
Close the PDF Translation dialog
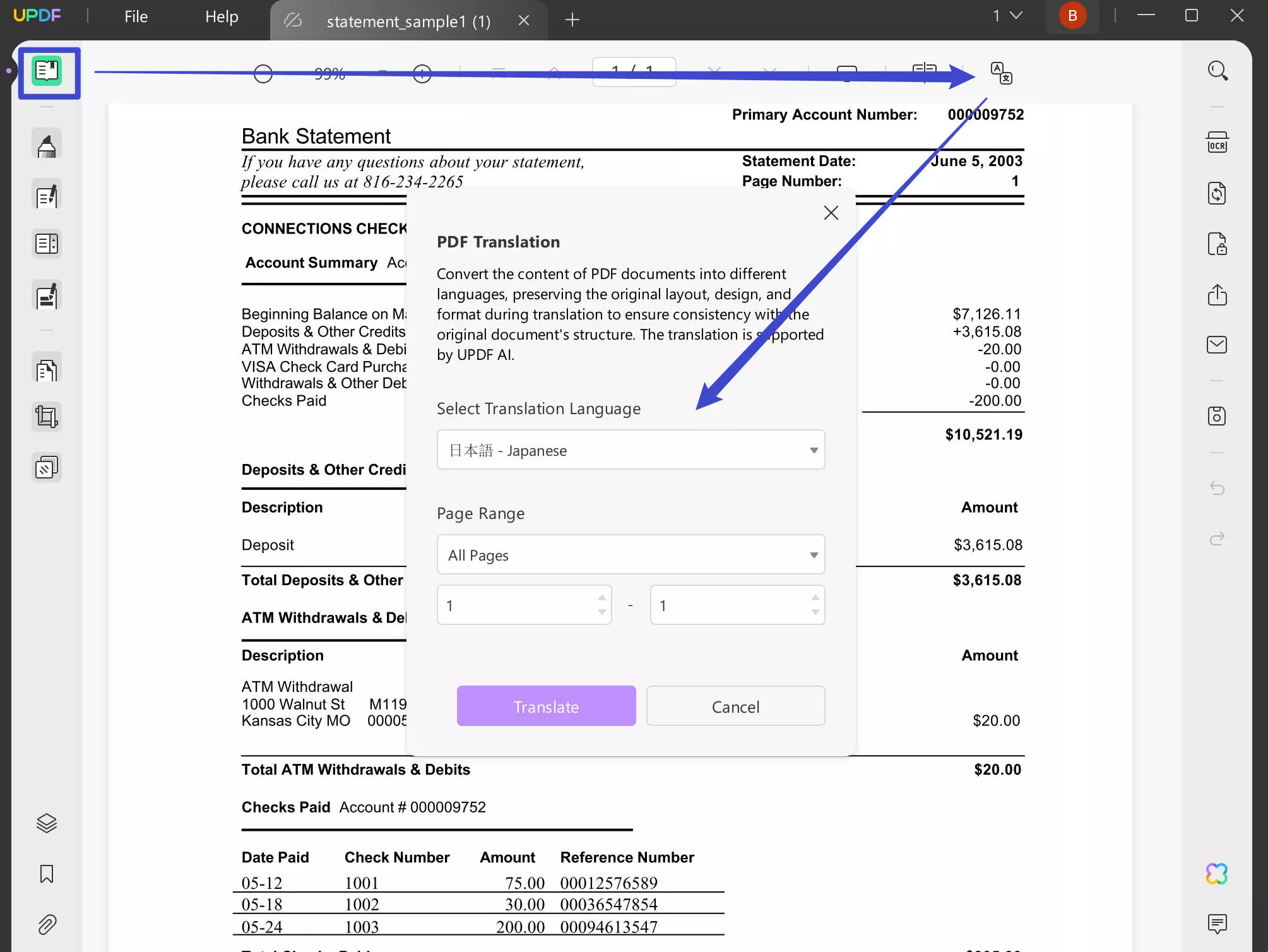tap(831, 213)
